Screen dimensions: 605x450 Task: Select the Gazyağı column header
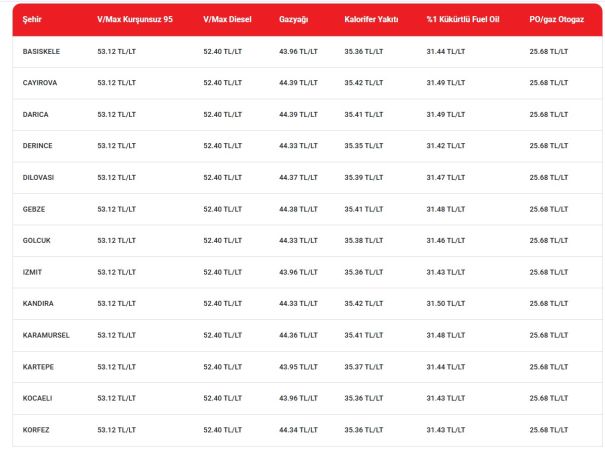click(294, 19)
